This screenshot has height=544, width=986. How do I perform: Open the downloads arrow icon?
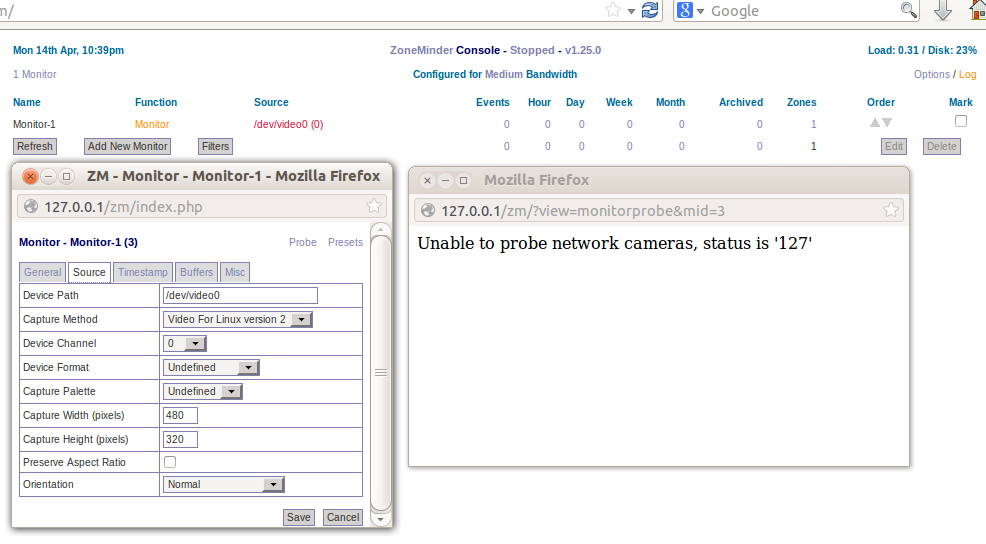click(942, 10)
